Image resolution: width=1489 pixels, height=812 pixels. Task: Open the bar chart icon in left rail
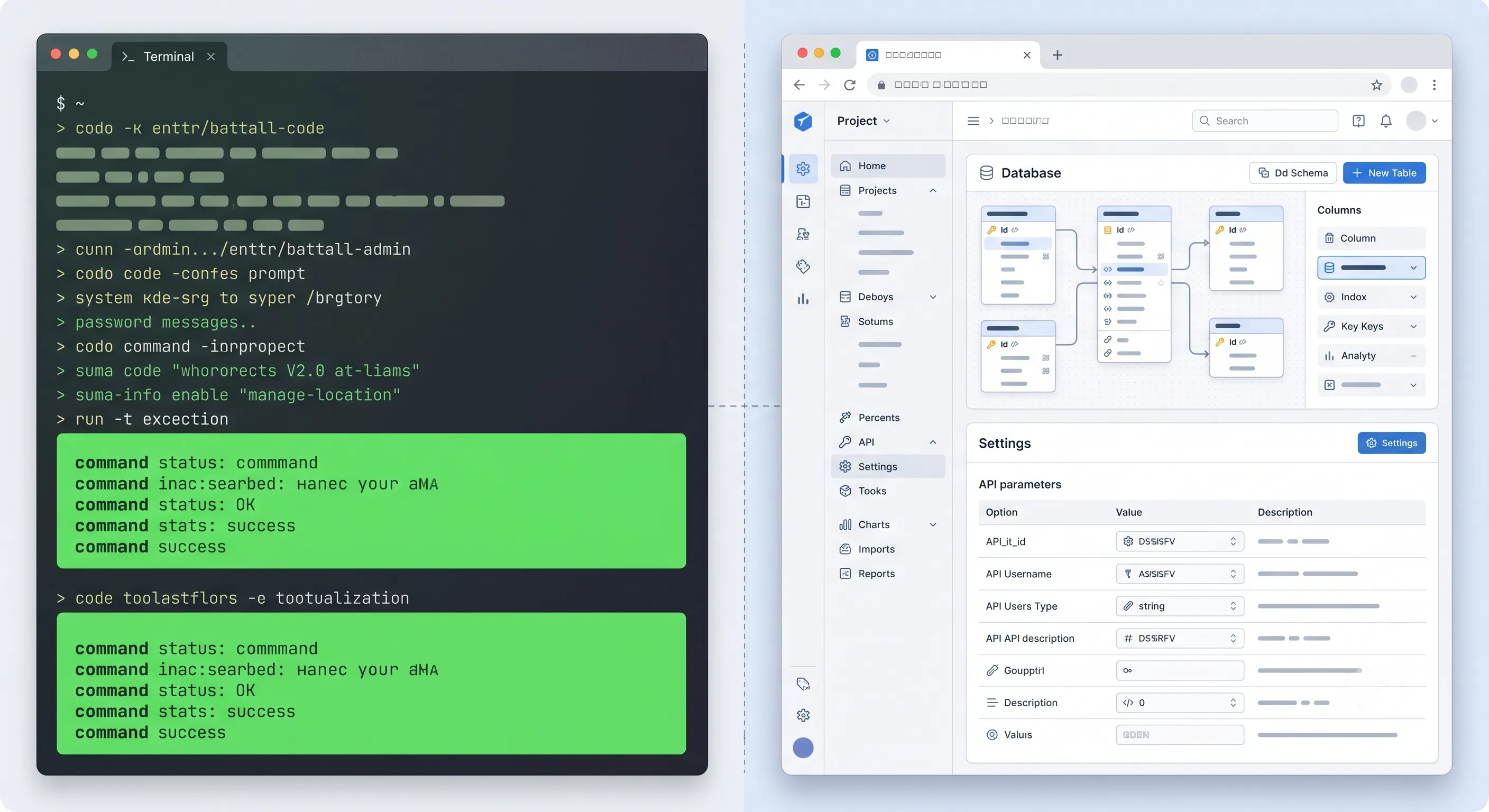click(803, 299)
